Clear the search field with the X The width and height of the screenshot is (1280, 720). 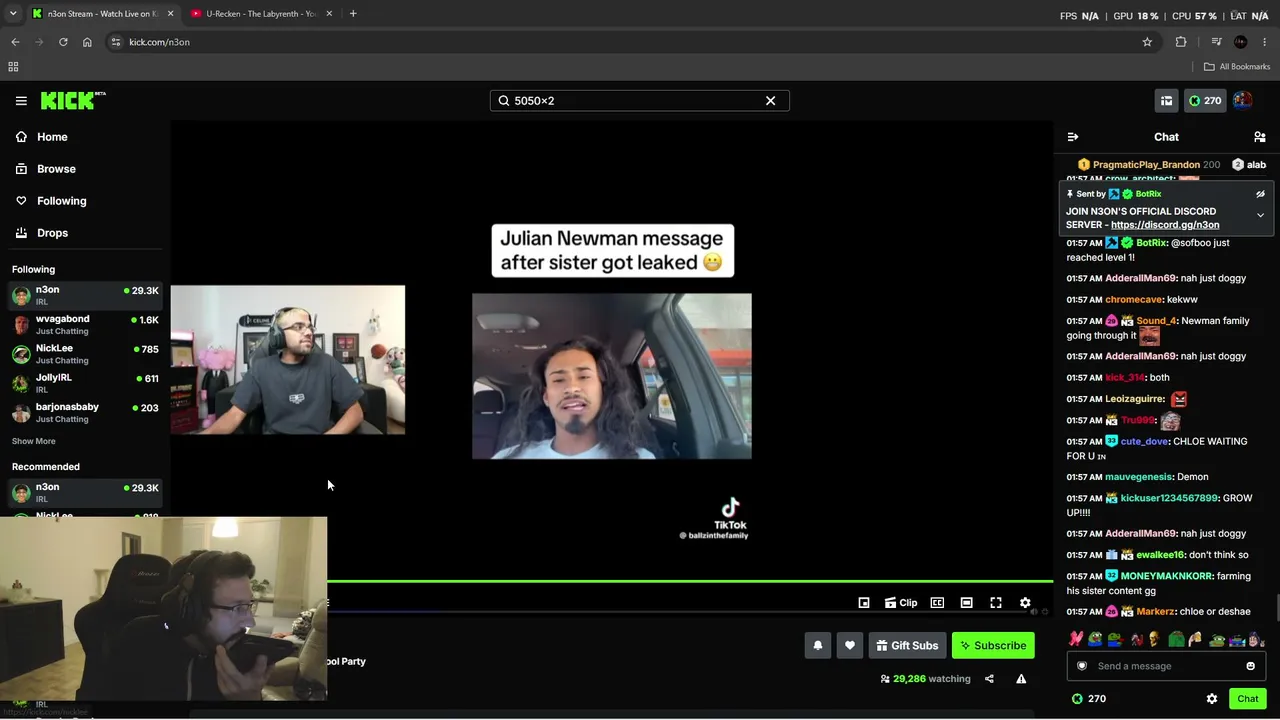coord(770,101)
